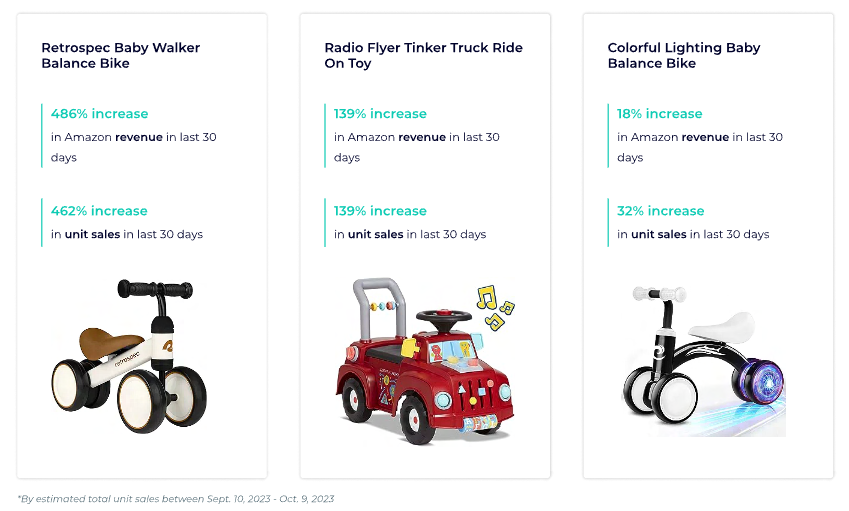This screenshot has width=849, height=511.
Task: Click the red truck's black steering wheel
Action: [443, 320]
